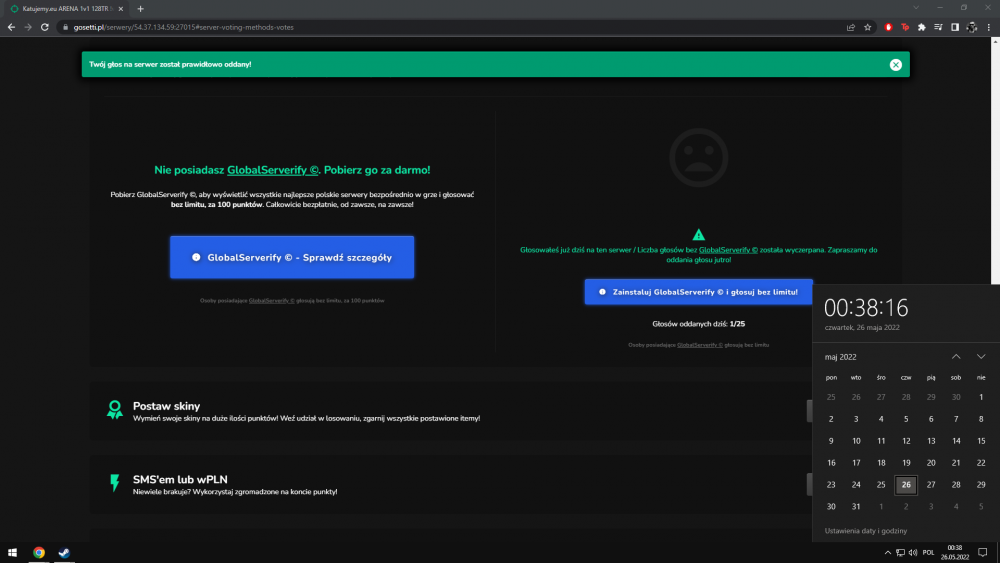
Task: Open the SMS'em lub wPLN heading
Action: (180, 479)
